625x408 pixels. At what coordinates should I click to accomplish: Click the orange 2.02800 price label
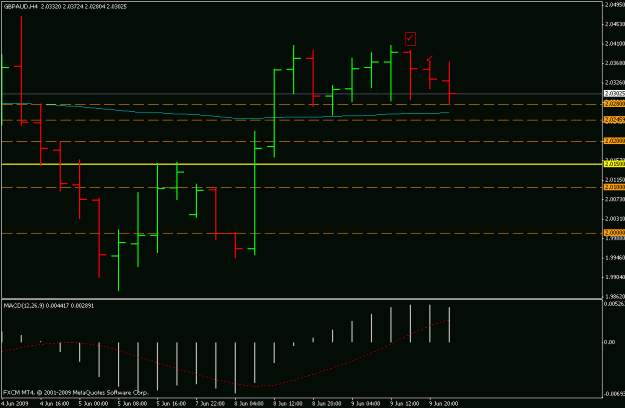614,104
